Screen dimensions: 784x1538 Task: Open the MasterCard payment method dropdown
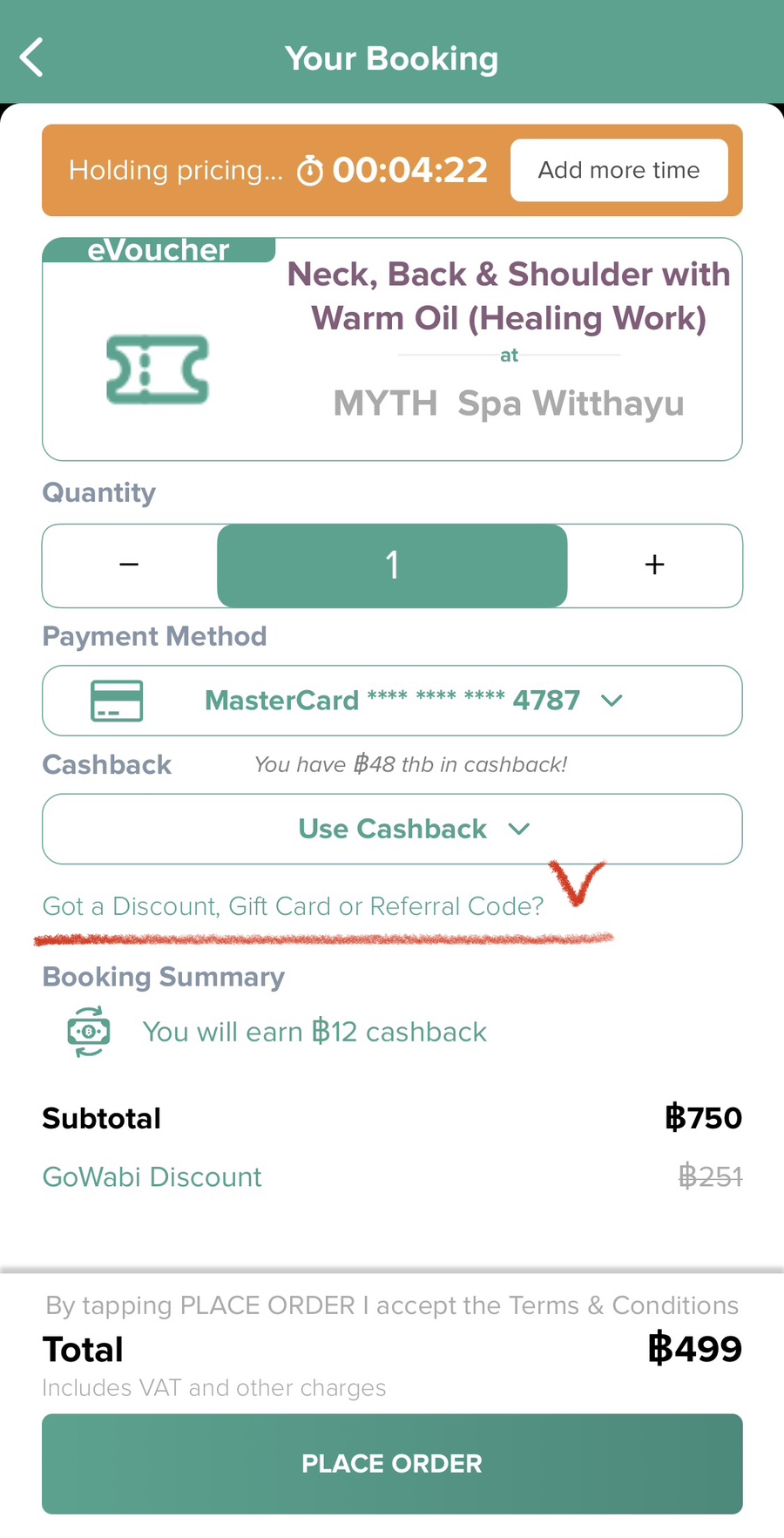click(x=392, y=701)
